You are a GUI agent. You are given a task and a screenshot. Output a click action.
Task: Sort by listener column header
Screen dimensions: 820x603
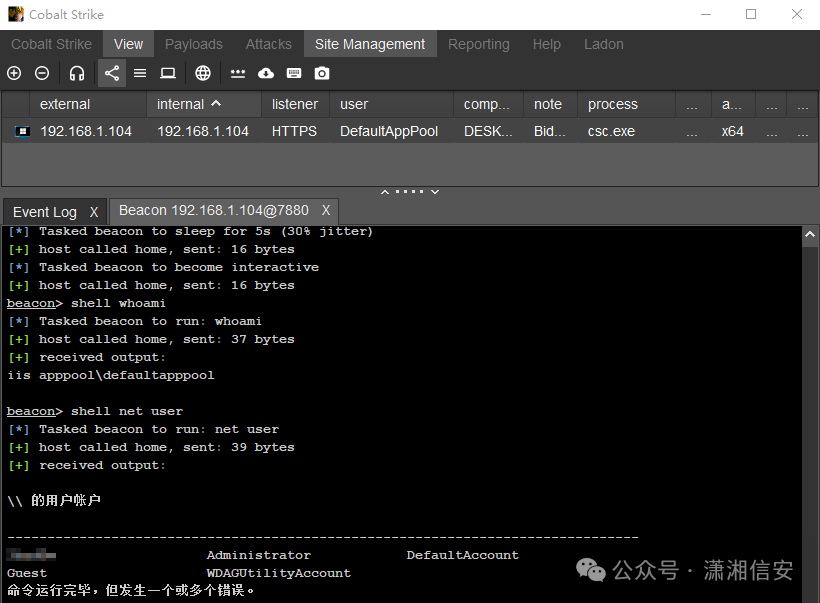pos(295,105)
